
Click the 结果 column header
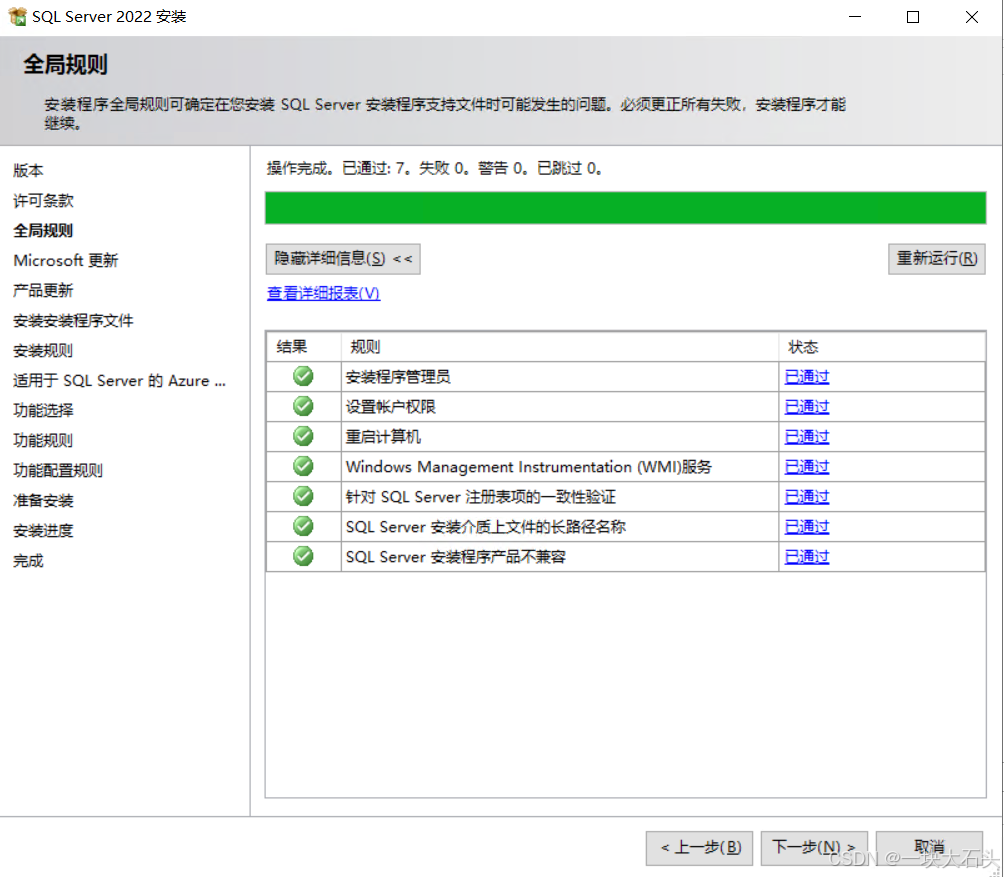(304, 347)
